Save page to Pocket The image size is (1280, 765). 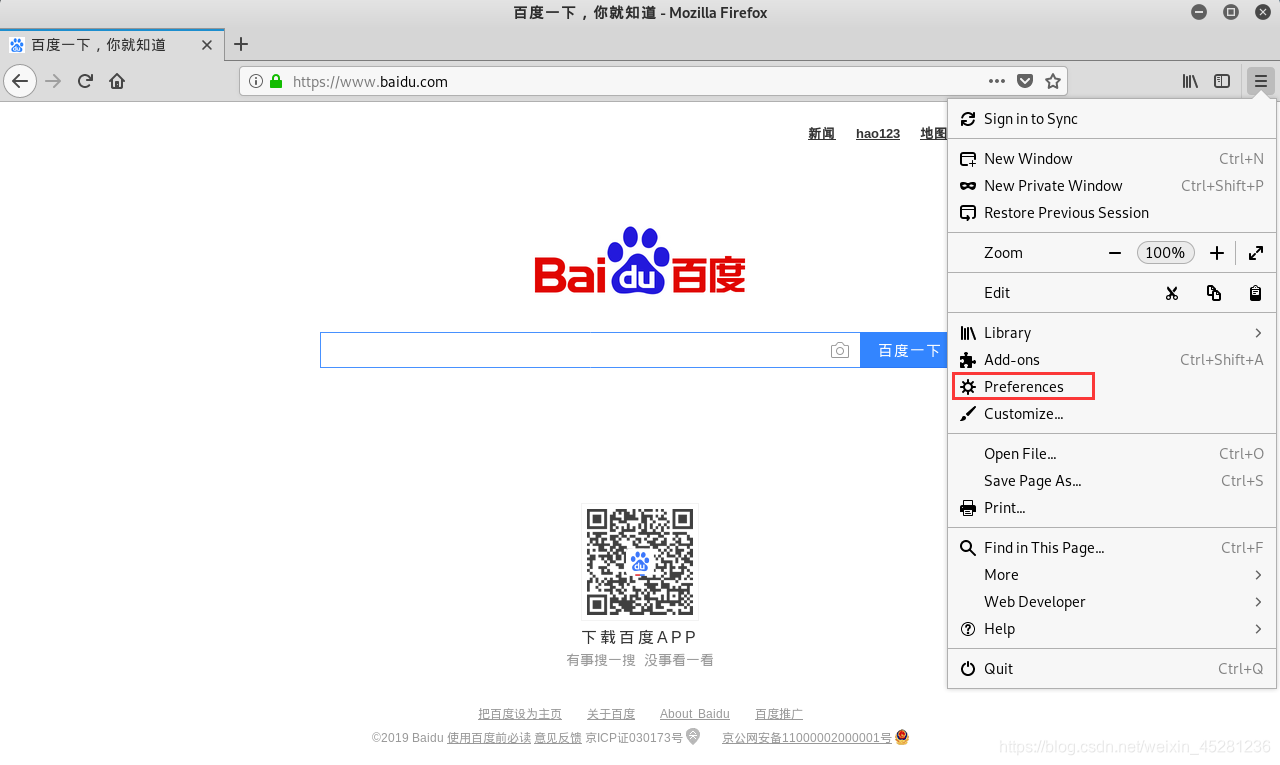(x=1025, y=81)
